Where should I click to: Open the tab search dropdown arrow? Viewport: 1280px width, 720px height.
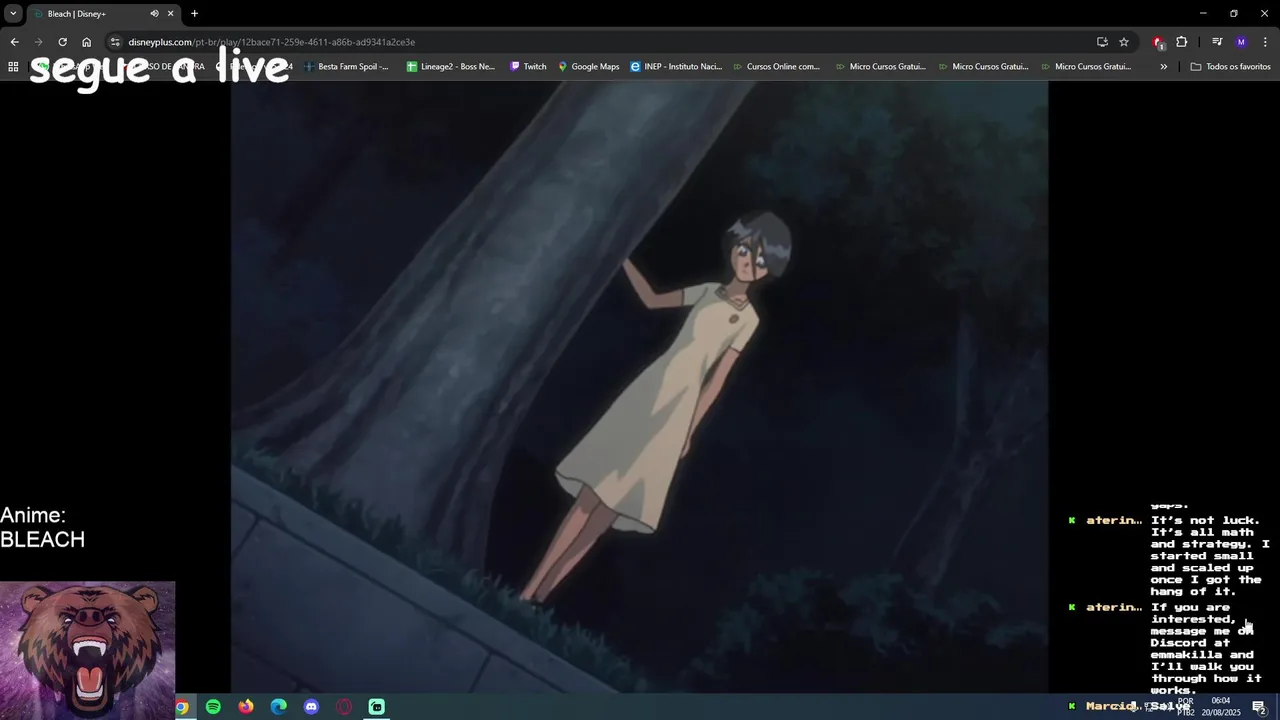[x=13, y=14]
